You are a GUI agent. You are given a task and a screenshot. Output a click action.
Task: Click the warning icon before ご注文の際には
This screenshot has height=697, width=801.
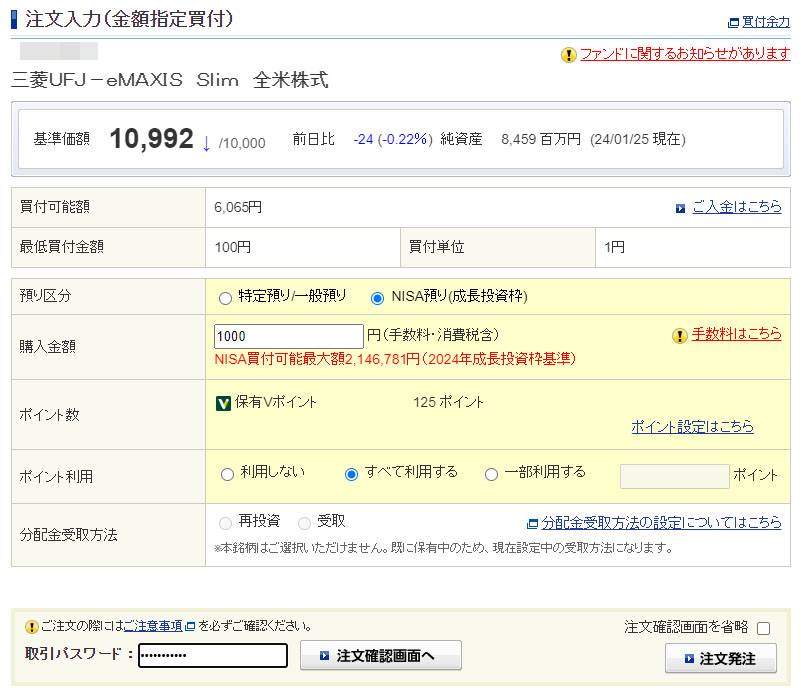pyautogui.click(x=31, y=627)
